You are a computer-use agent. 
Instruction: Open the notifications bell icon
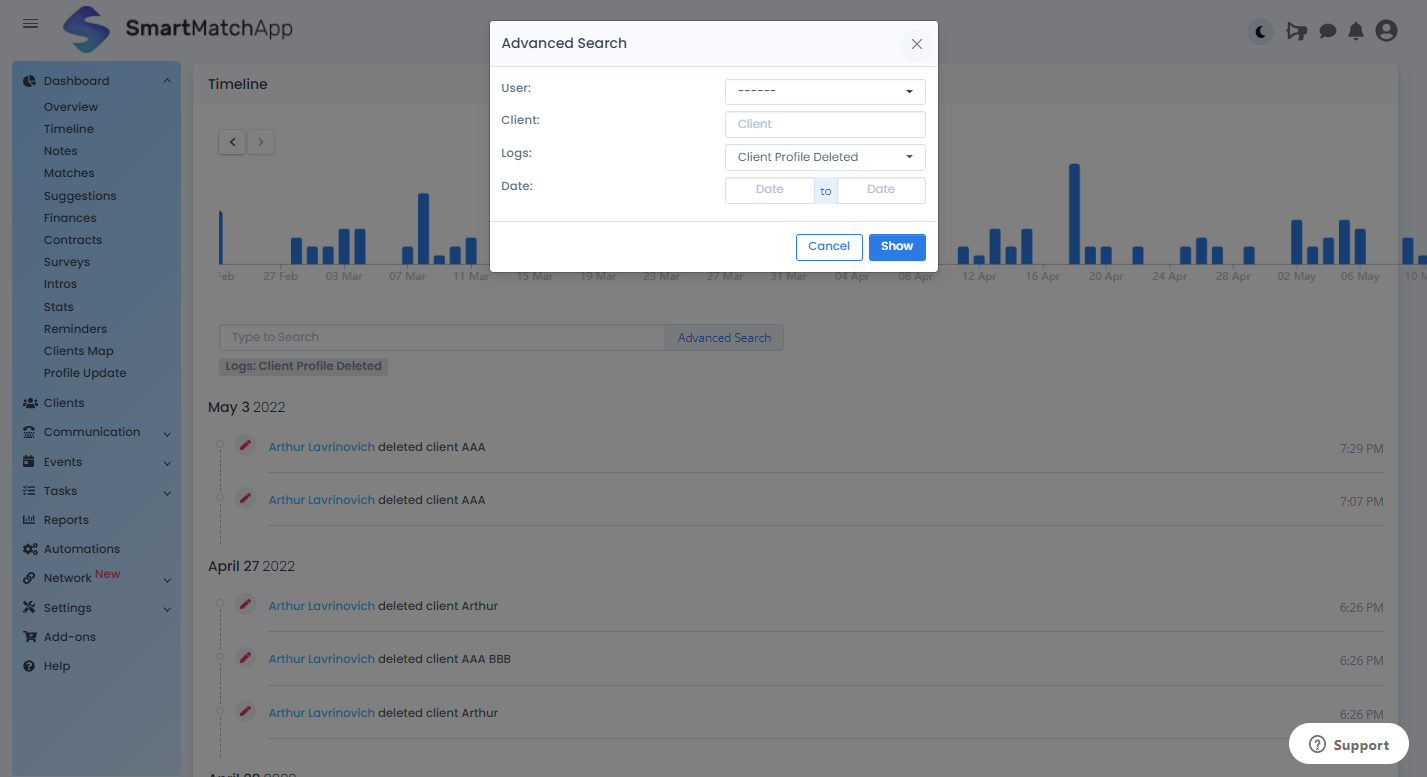tap(1356, 31)
